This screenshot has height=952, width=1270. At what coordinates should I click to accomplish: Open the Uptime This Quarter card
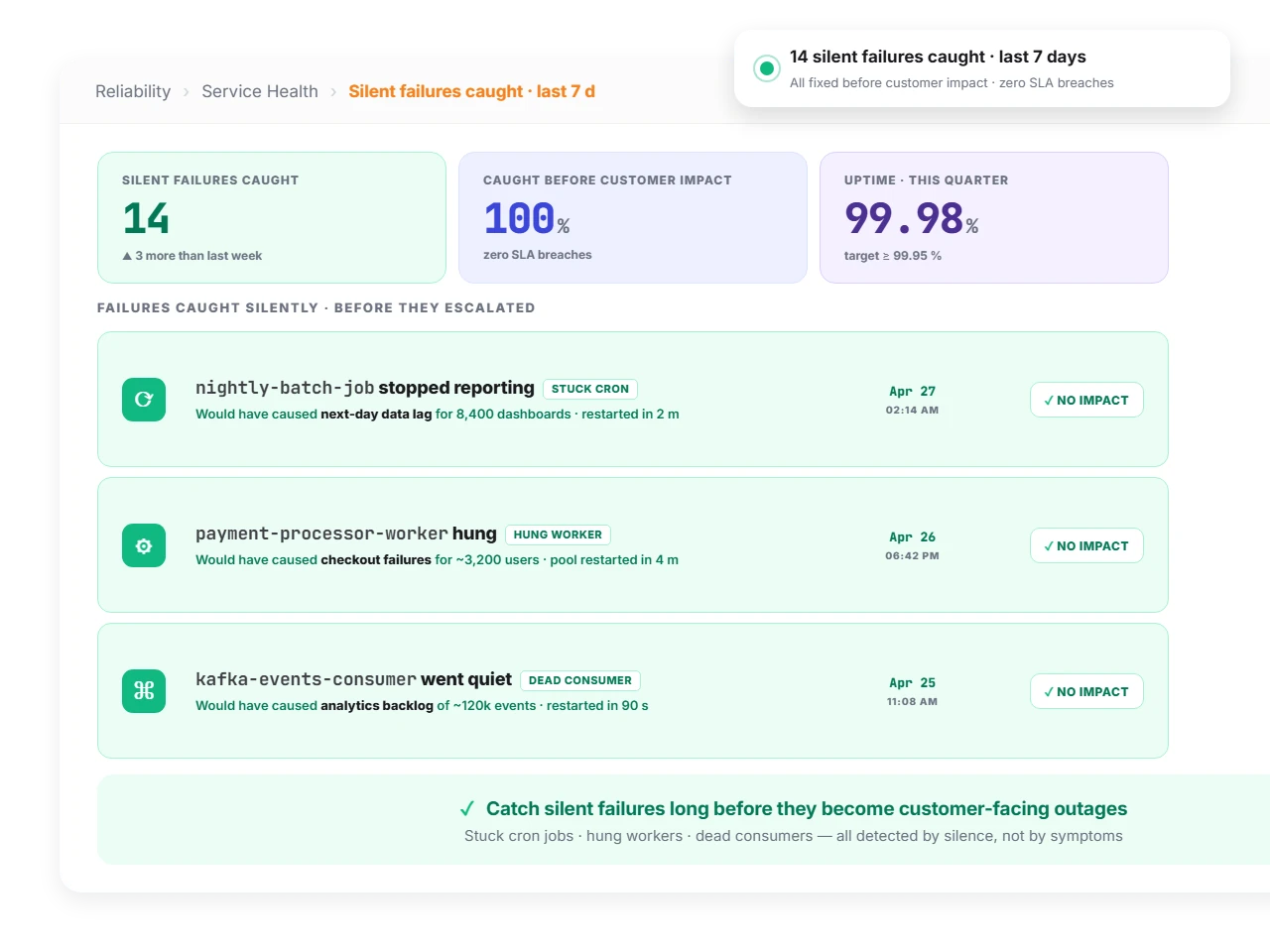tap(994, 217)
